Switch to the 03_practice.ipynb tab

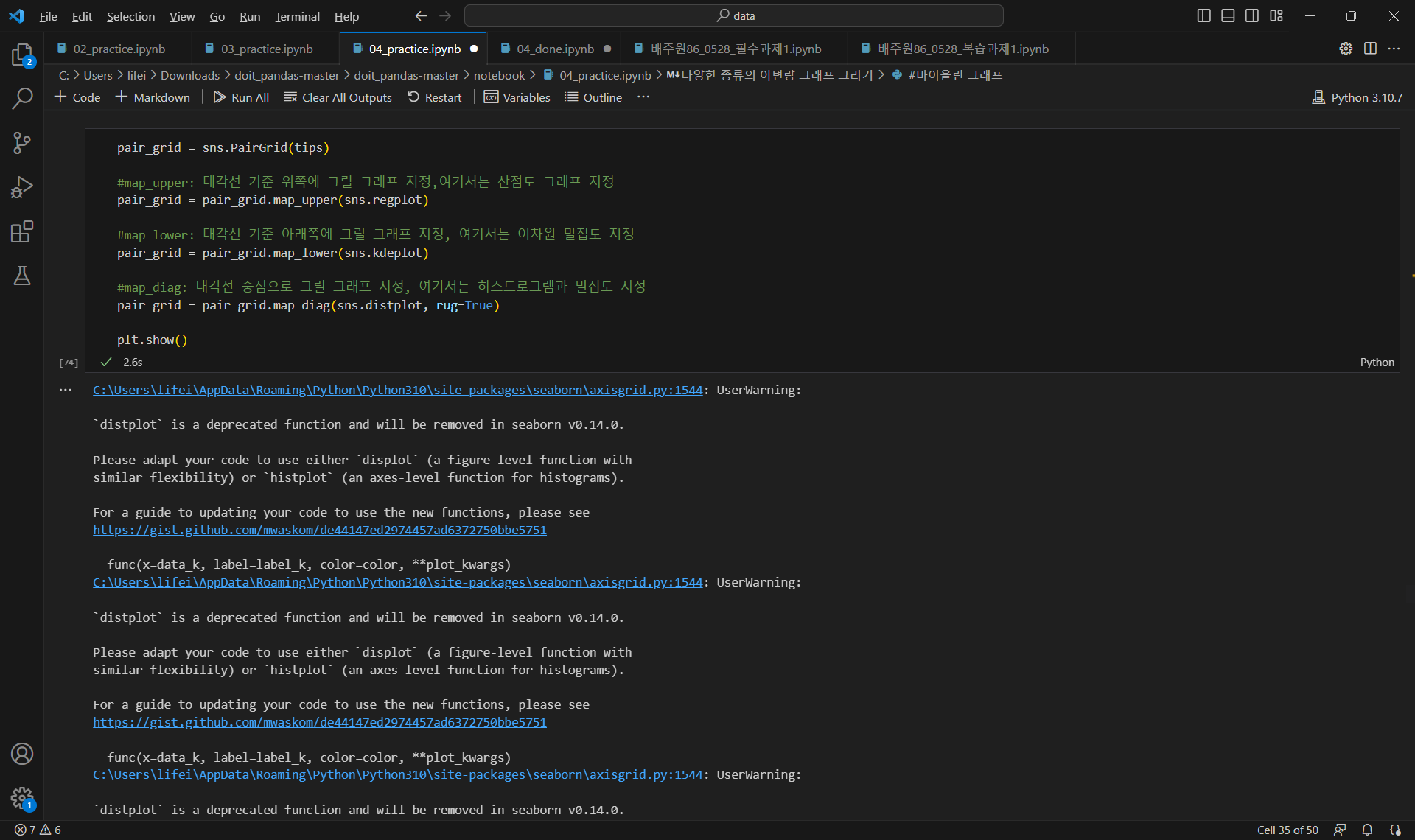tap(267, 49)
